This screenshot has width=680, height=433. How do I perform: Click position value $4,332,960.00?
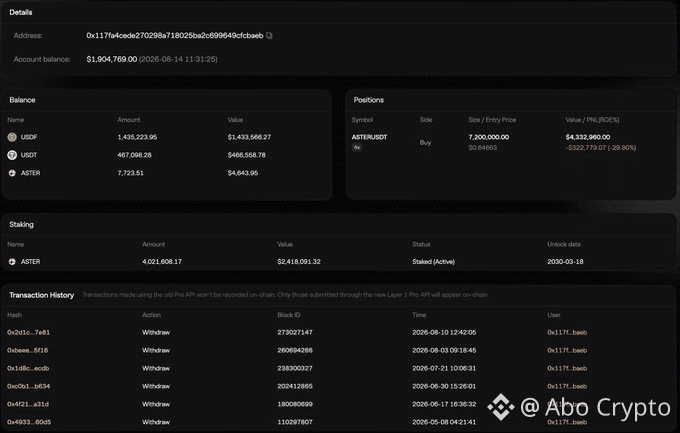coord(588,137)
